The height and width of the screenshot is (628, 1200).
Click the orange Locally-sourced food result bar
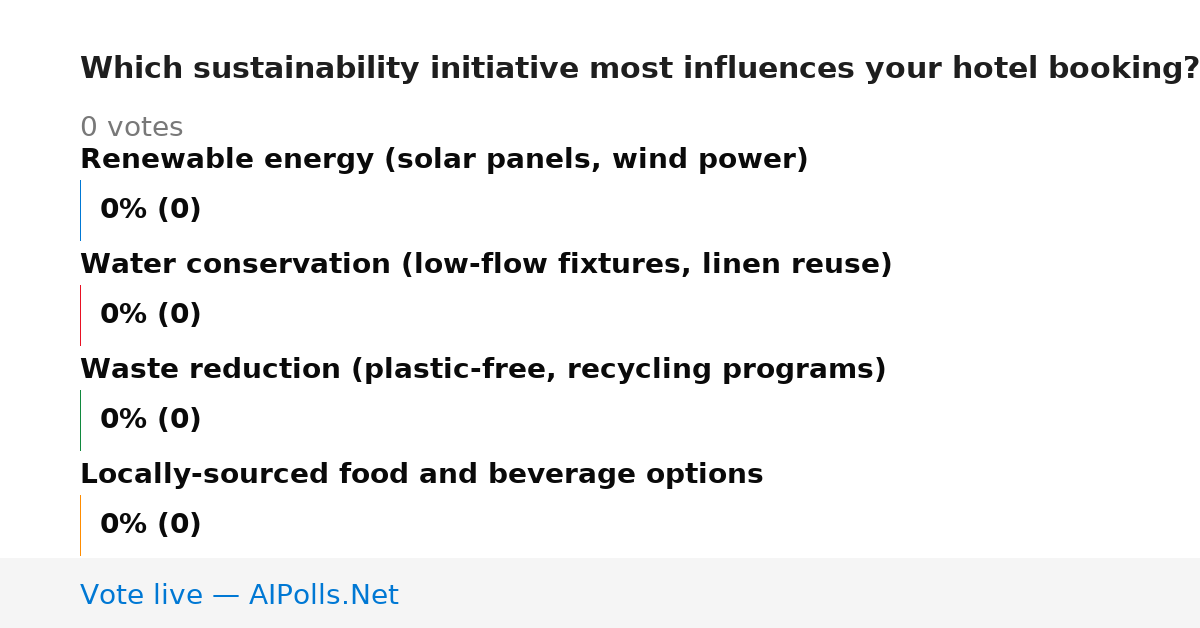tap(80, 525)
